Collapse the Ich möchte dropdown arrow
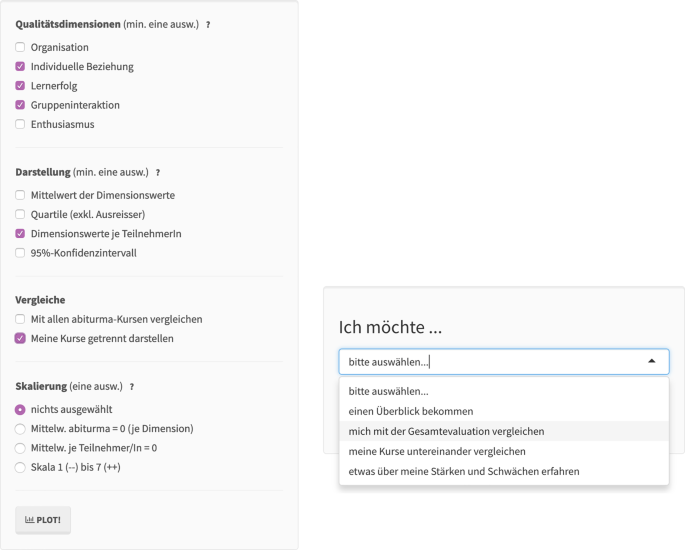This screenshot has width=685, height=550. click(652, 361)
